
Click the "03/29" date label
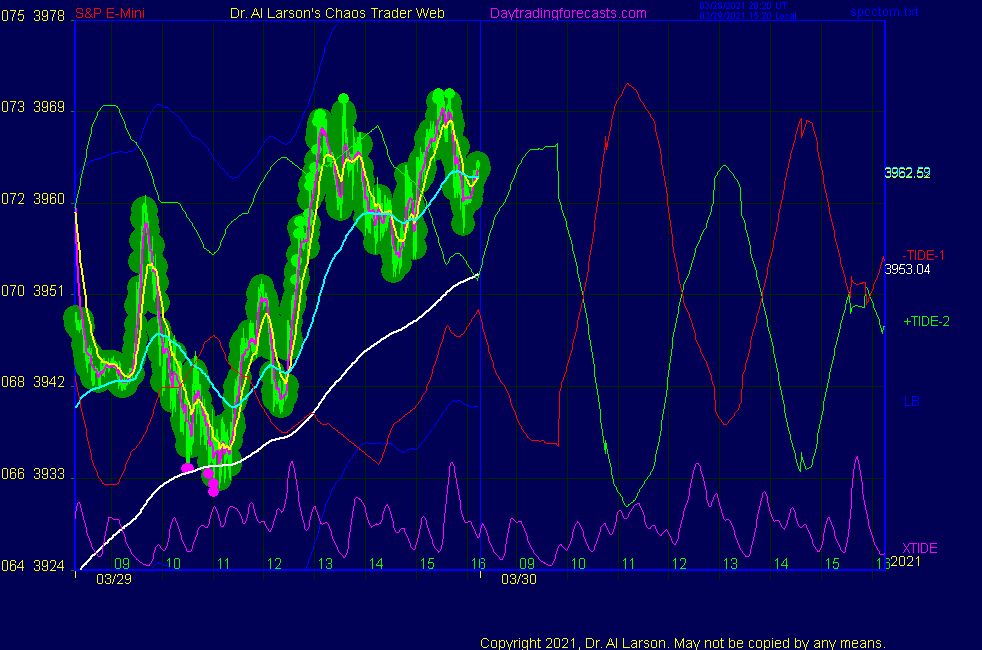click(x=114, y=579)
